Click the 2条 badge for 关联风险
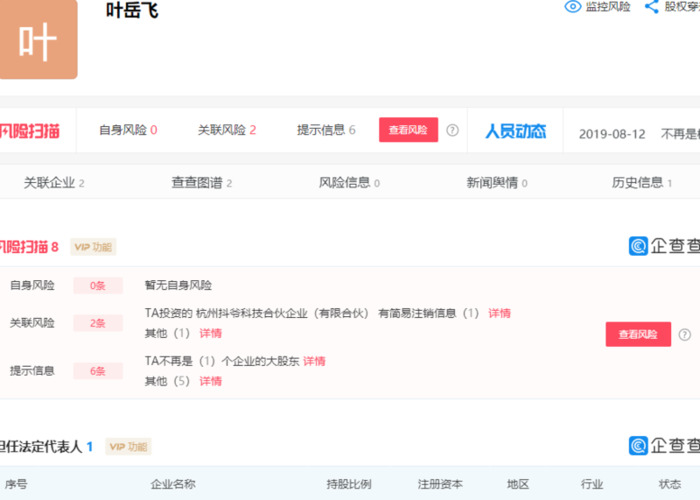The height and width of the screenshot is (500, 700). (x=98, y=323)
